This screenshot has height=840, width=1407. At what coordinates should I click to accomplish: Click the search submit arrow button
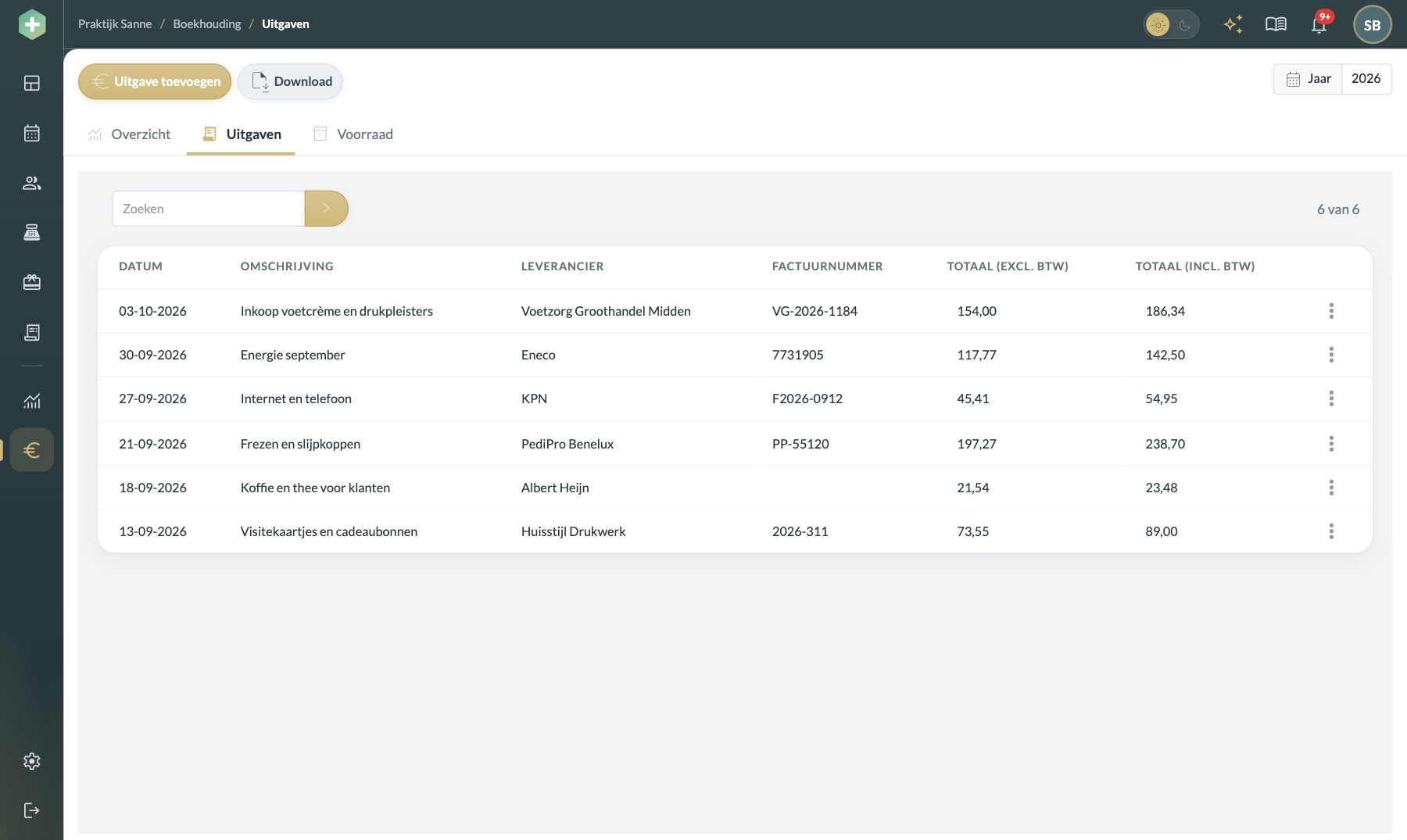pyautogui.click(x=326, y=209)
